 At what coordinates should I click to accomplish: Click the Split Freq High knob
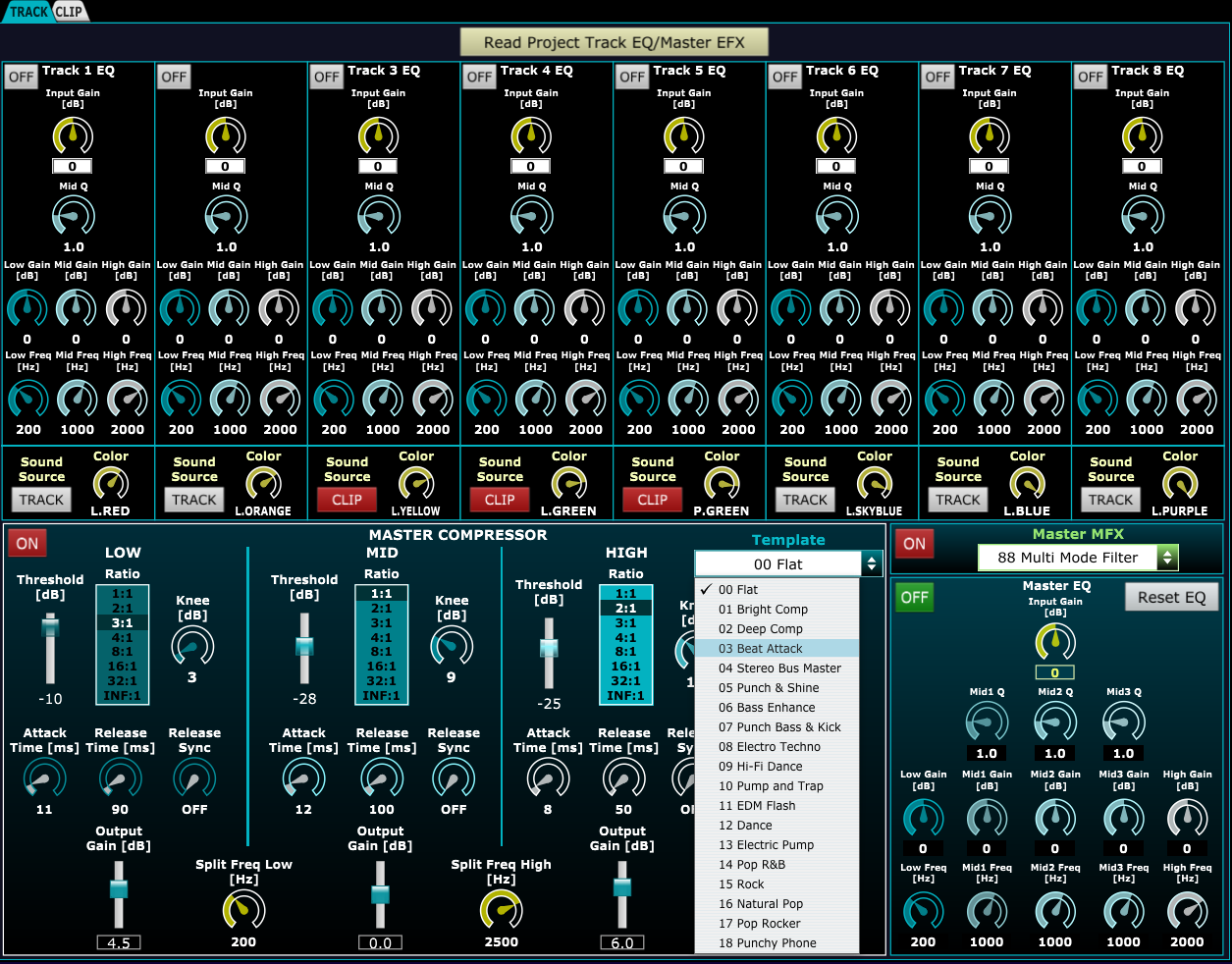click(x=501, y=910)
